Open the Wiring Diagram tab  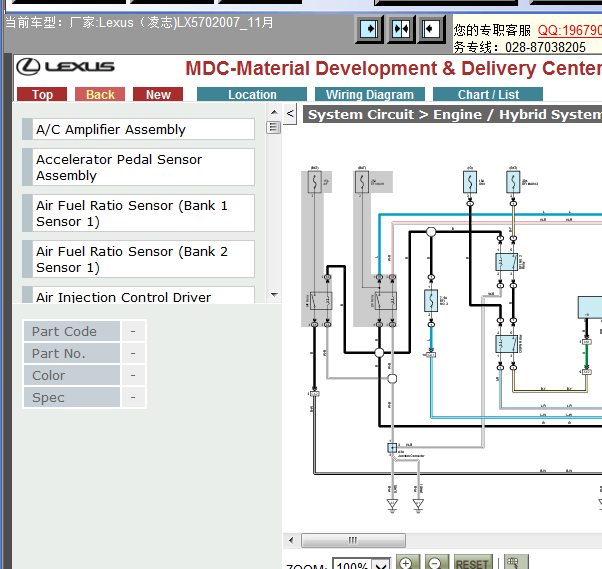coord(370,94)
